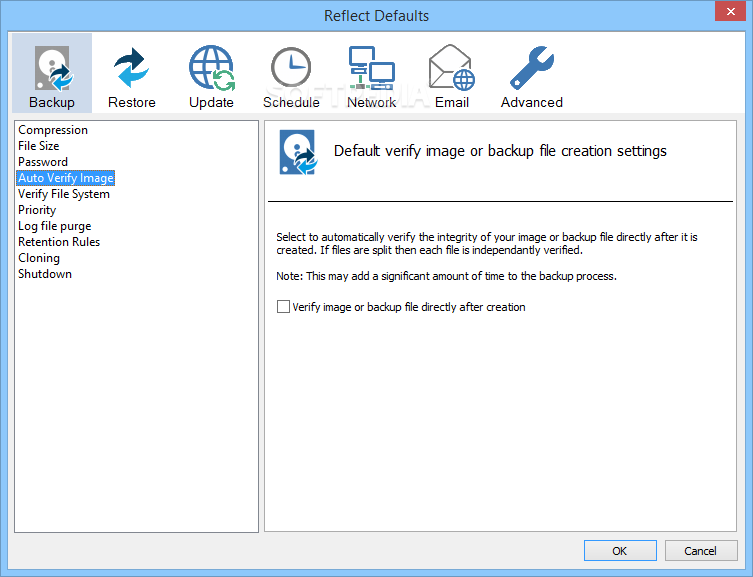
Task: Click the 'Note: This may add' text
Action: point(446,276)
